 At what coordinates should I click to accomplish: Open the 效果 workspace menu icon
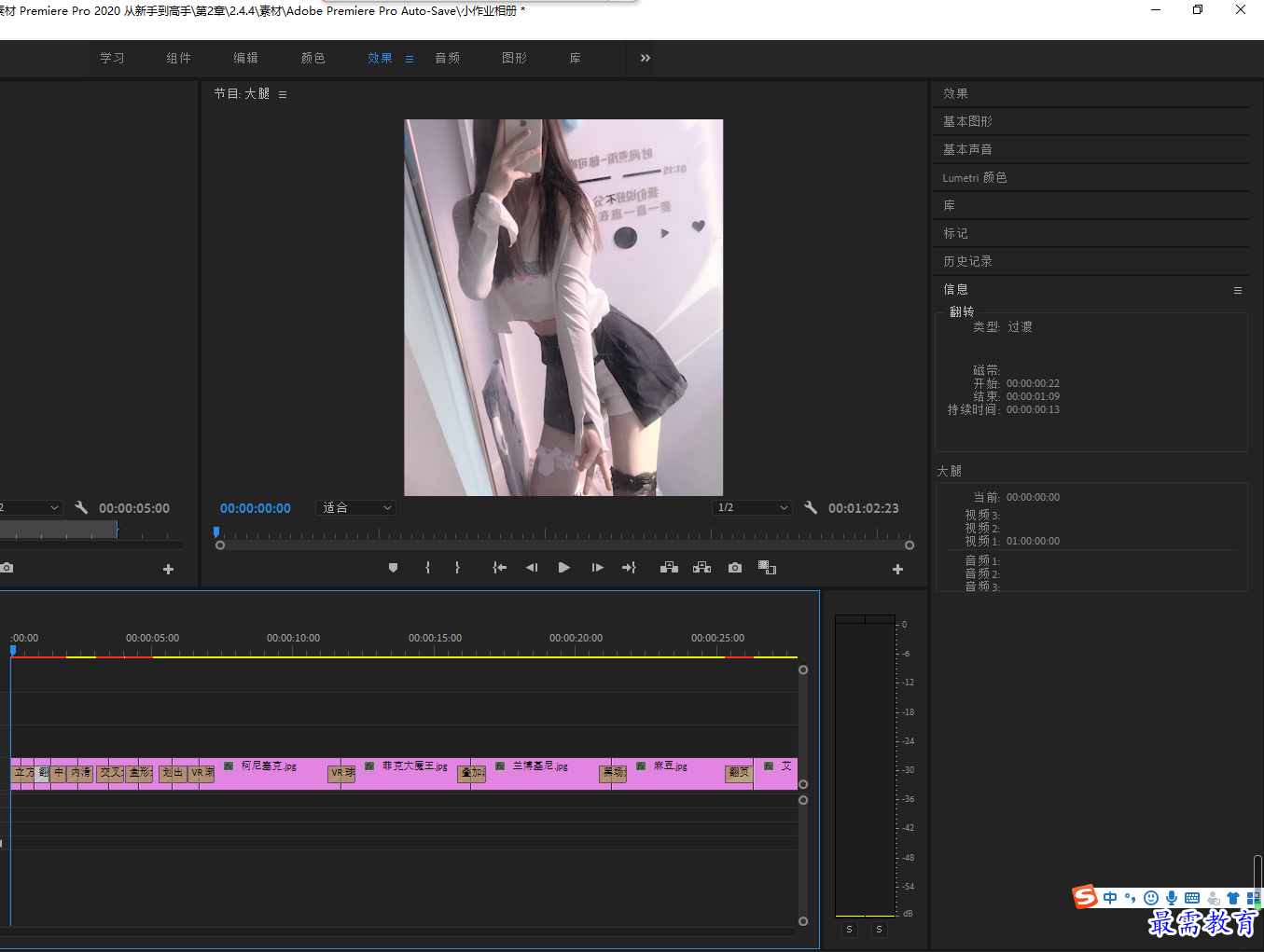[x=409, y=59]
